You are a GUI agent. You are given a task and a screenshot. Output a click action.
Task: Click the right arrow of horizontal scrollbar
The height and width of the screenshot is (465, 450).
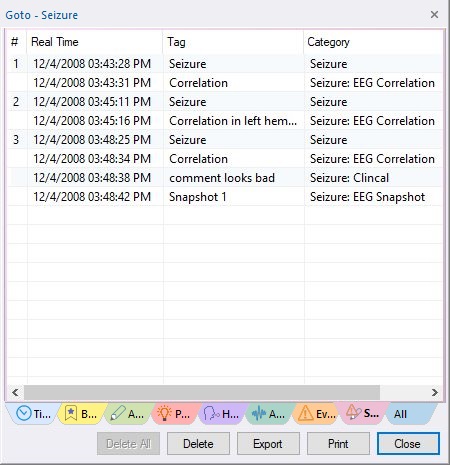click(x=435, y=392)
